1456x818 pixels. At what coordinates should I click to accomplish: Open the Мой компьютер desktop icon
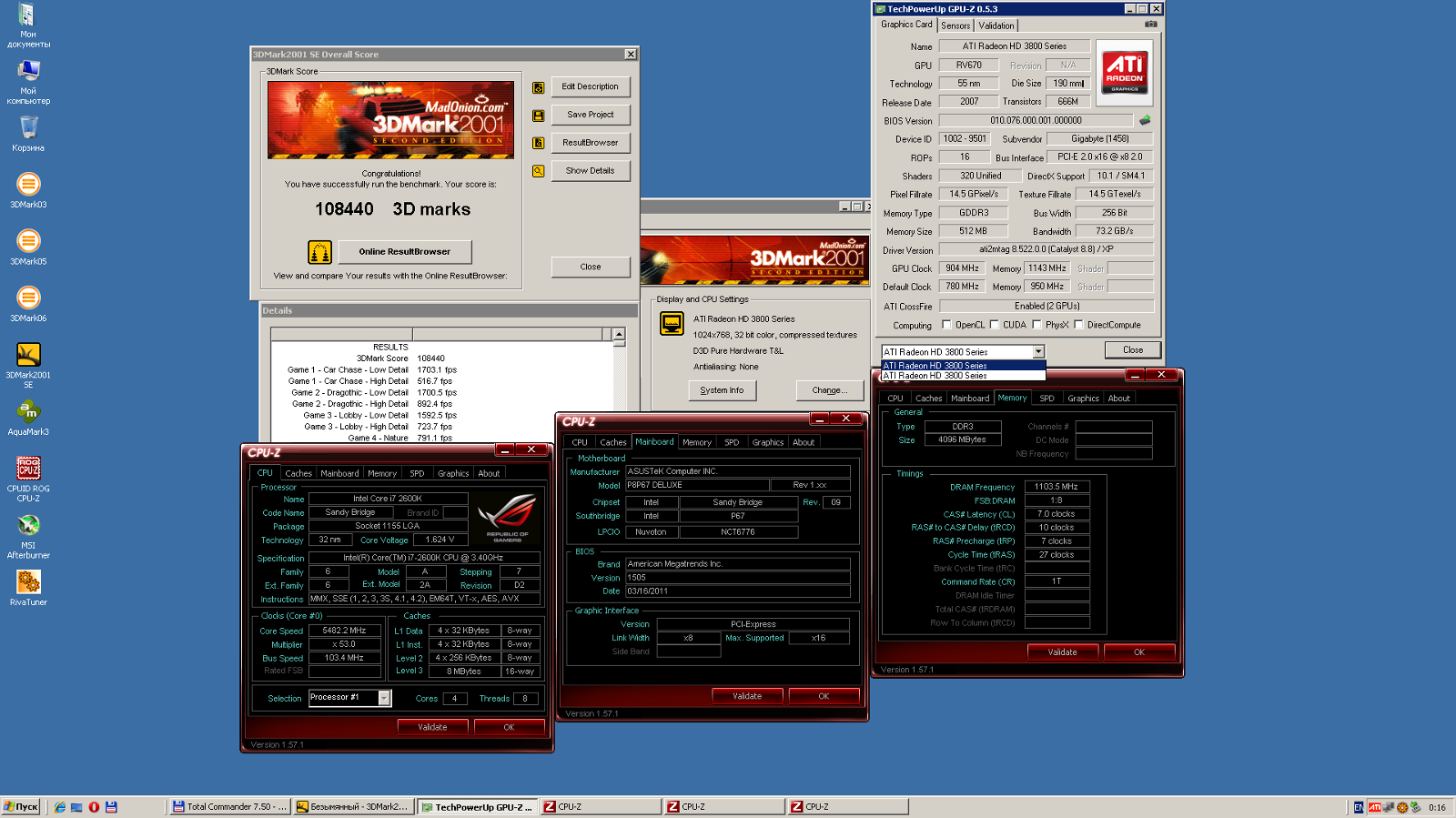tap(28, 83)
